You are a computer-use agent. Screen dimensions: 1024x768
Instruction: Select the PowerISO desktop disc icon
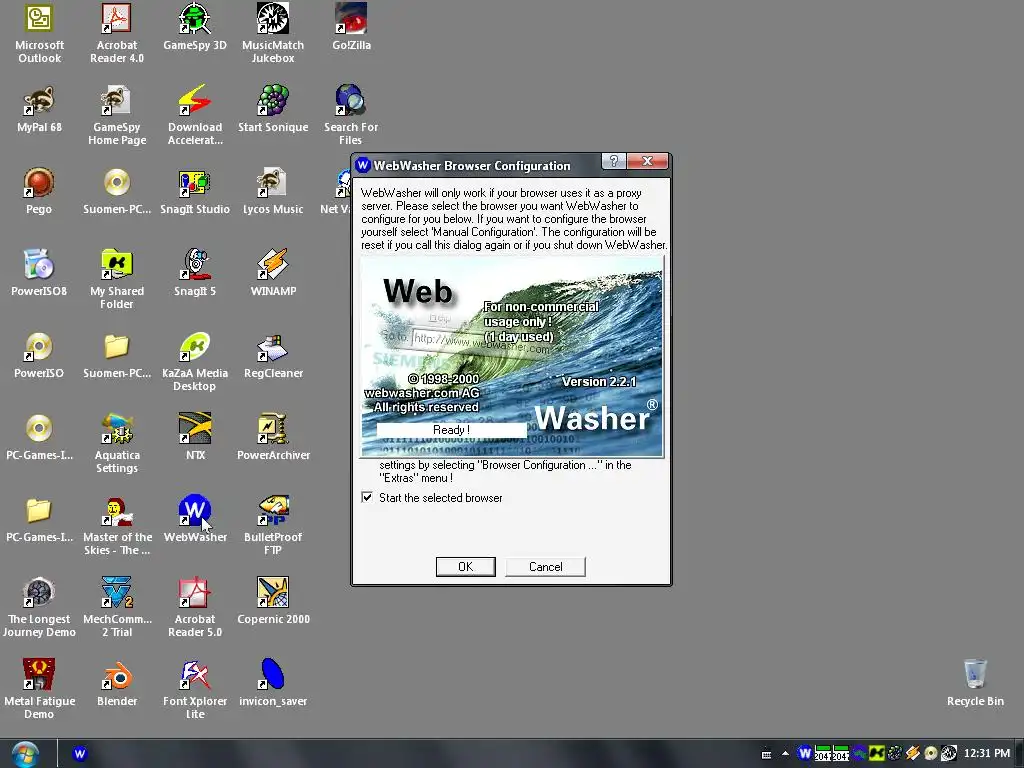39,355
